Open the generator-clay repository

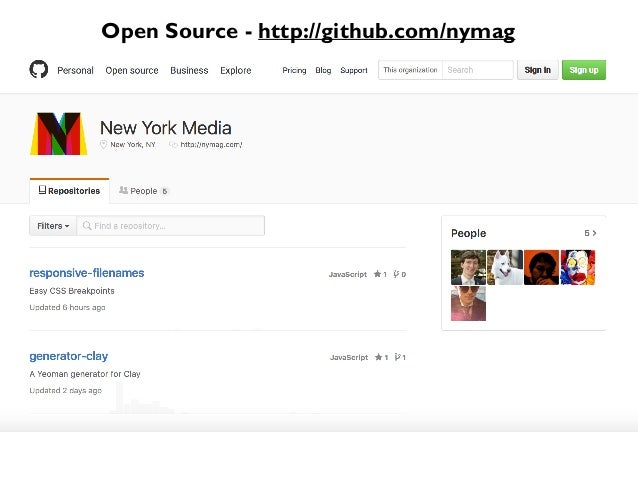68,356
